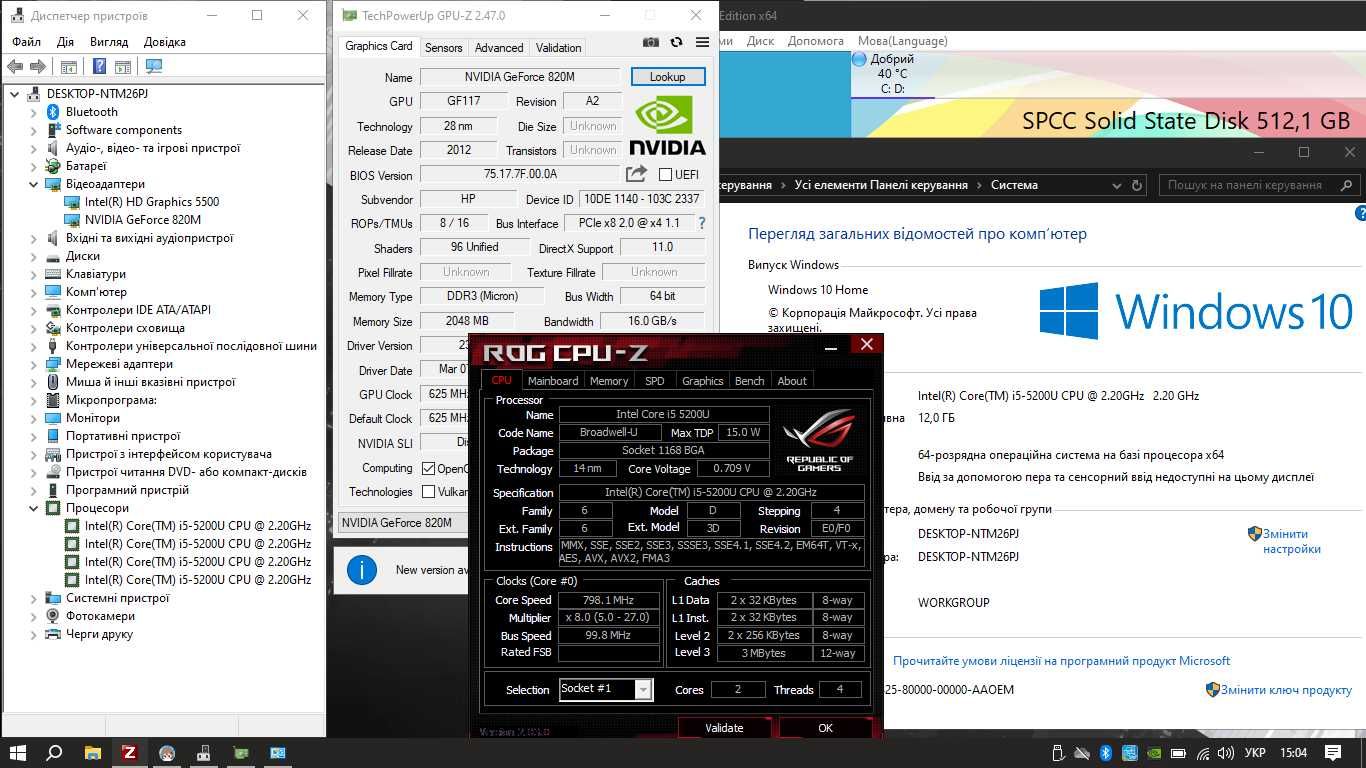Open the Файл menu in Device Manager
This screenshot has height=768, width=1366.
[27, 42]
